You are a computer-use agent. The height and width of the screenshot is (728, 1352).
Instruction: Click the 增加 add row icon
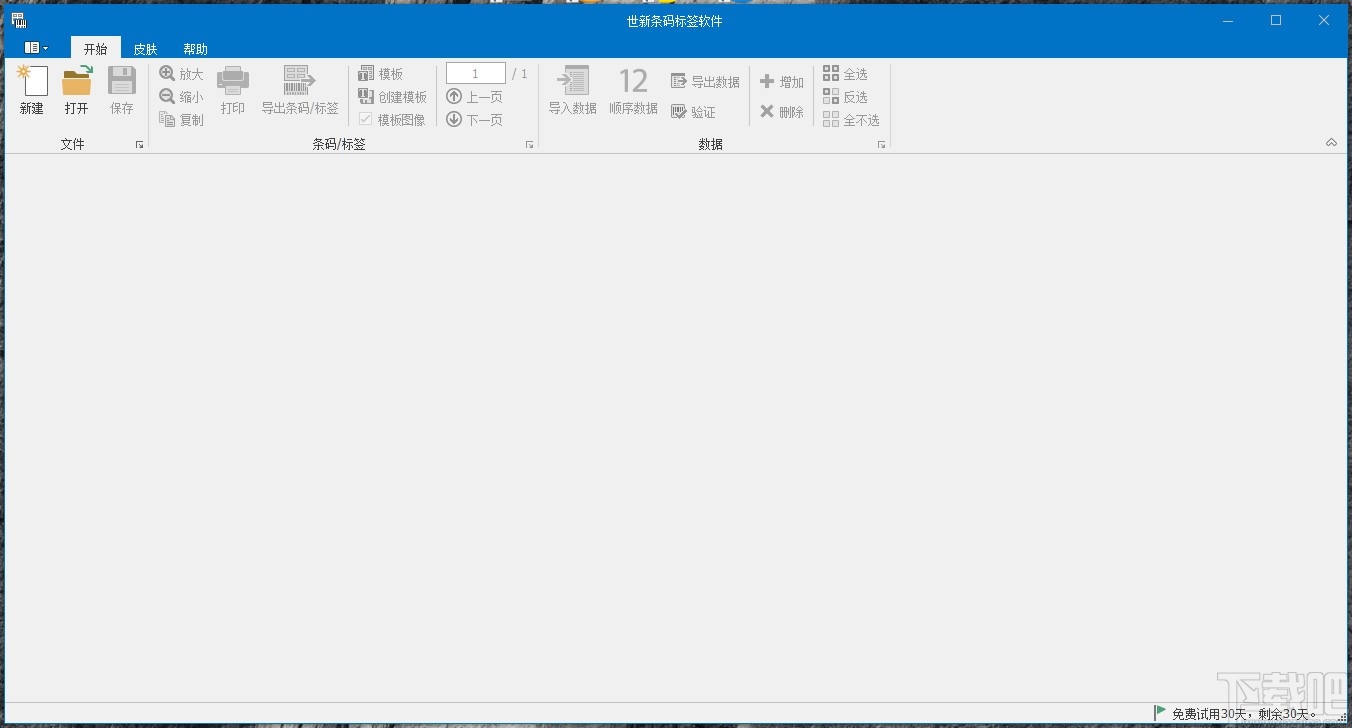point(781,81)
